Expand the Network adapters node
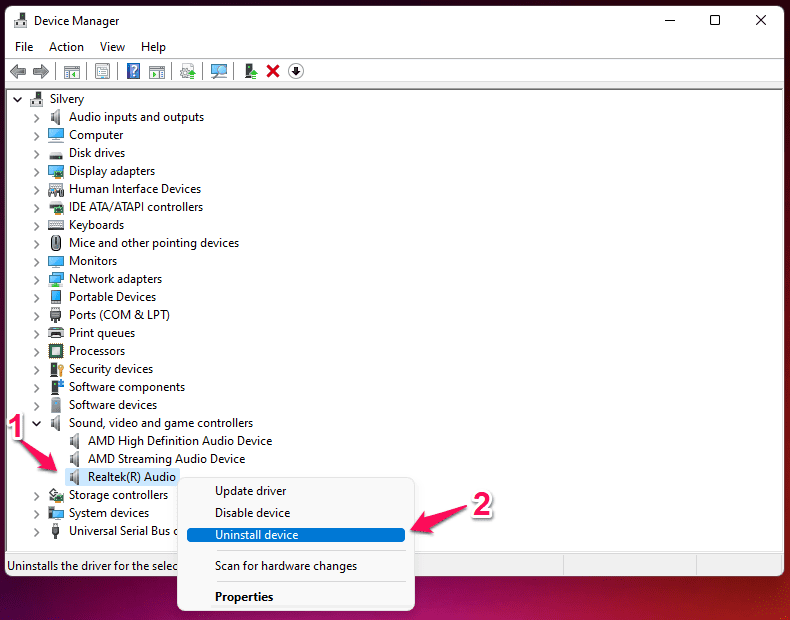790x620 pixels. 37,279
